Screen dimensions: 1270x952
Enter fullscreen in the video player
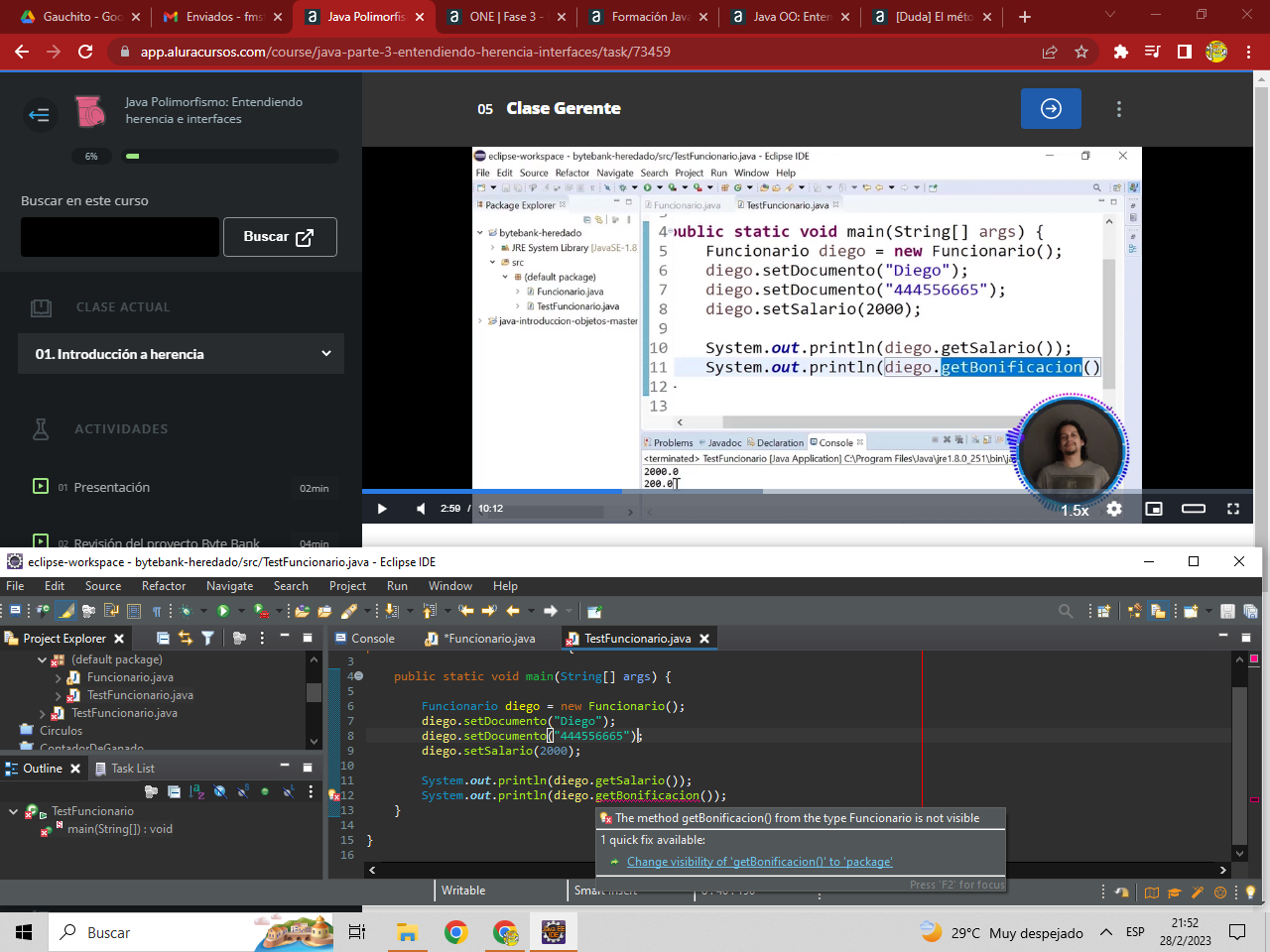1233,509
